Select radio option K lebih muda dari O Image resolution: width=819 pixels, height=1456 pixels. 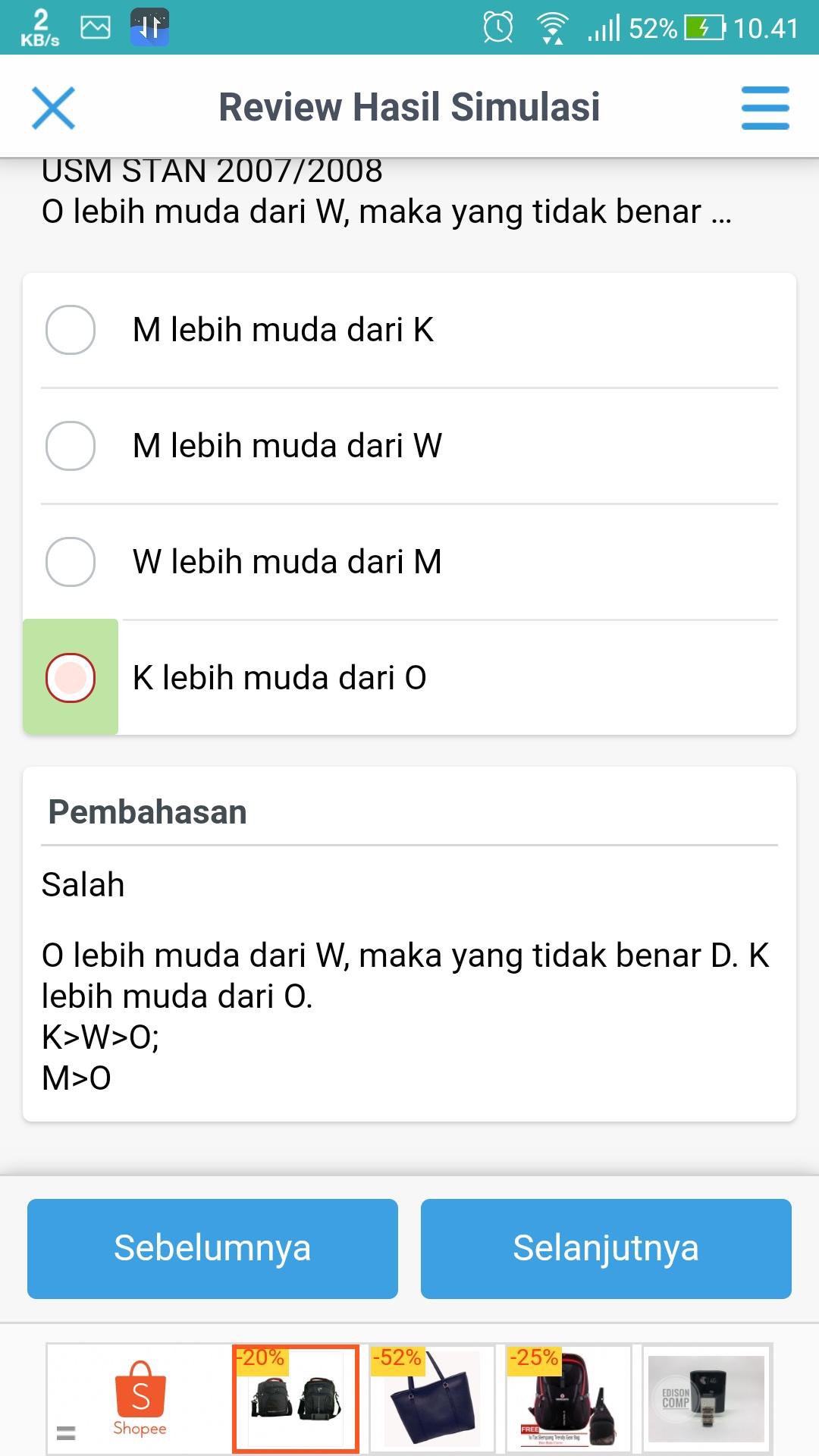71,677
